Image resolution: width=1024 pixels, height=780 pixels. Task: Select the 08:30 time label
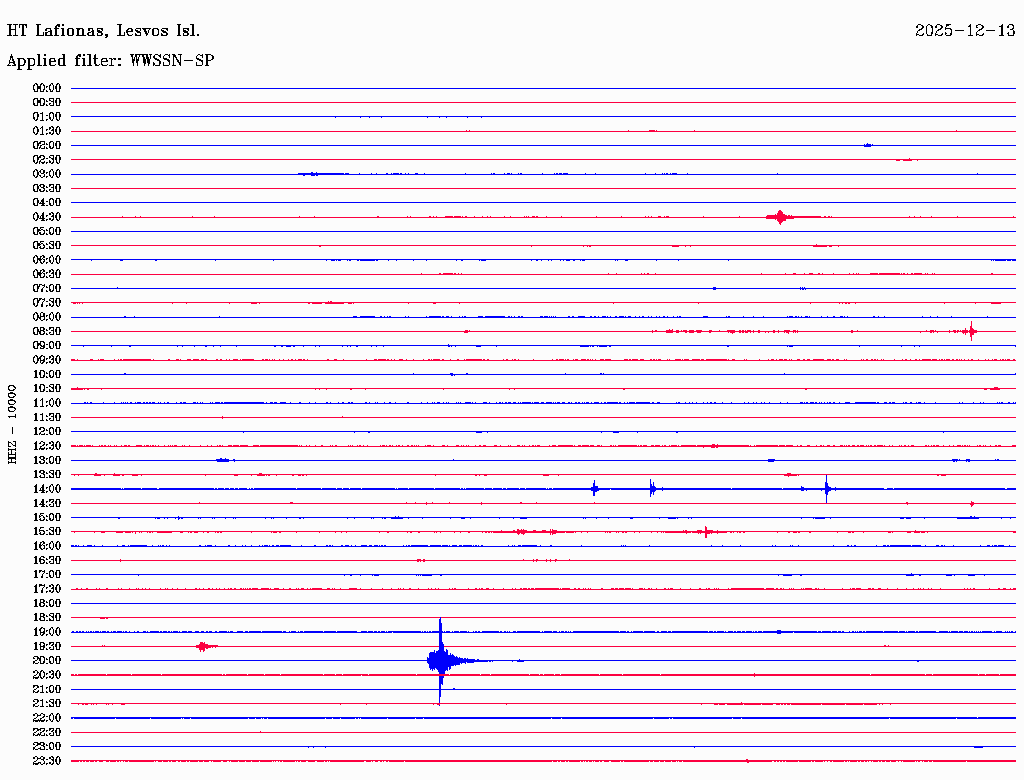click(47, 332)
